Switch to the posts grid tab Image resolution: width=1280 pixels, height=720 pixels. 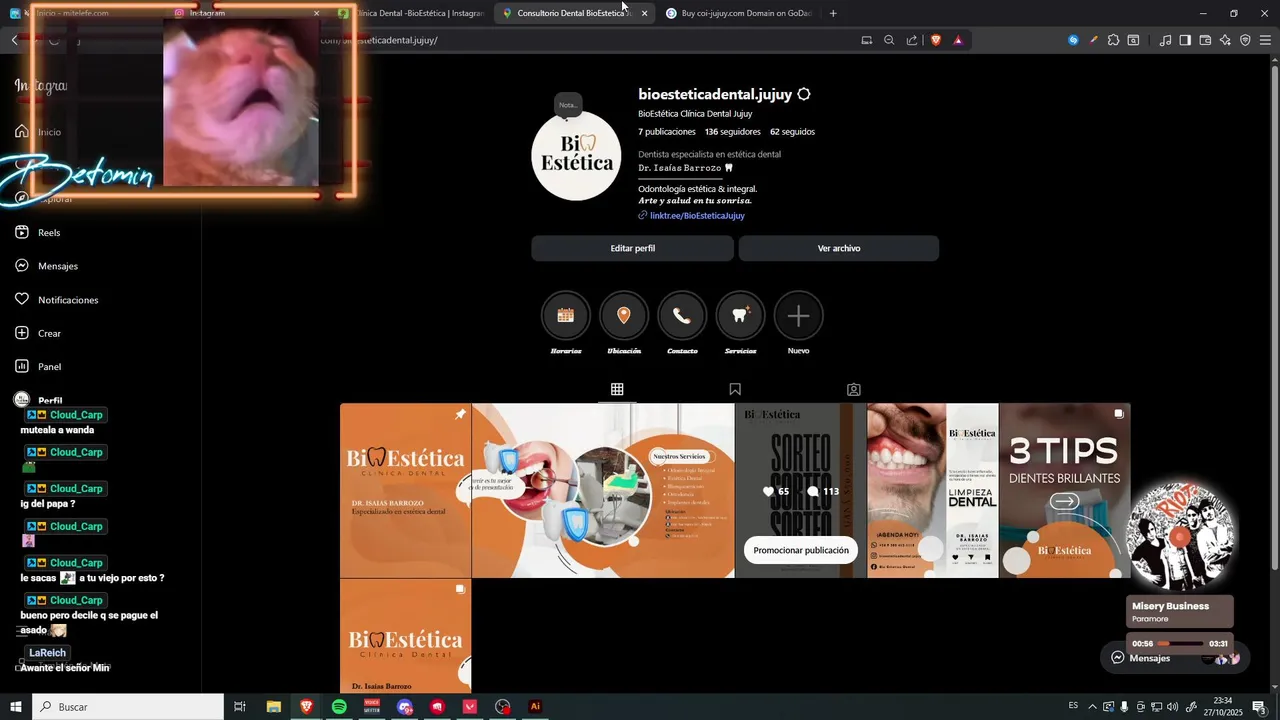(x=617, y=389)
